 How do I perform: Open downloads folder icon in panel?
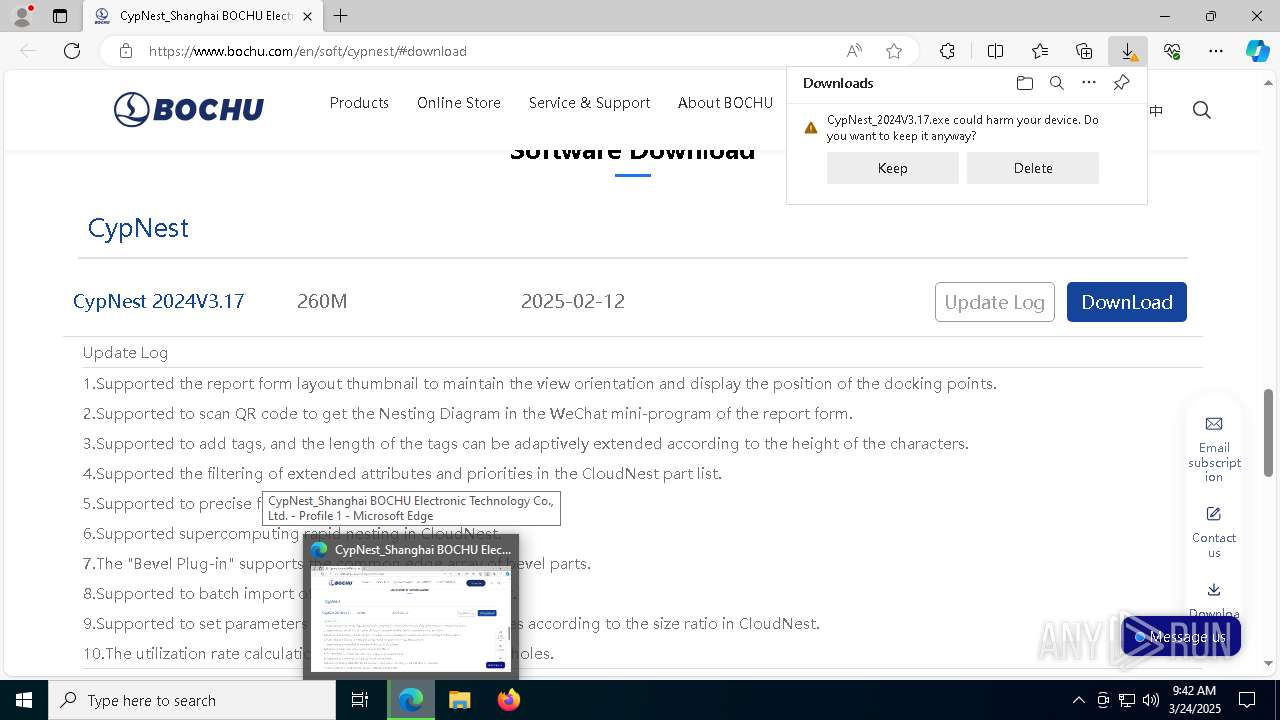(1024, 83)
